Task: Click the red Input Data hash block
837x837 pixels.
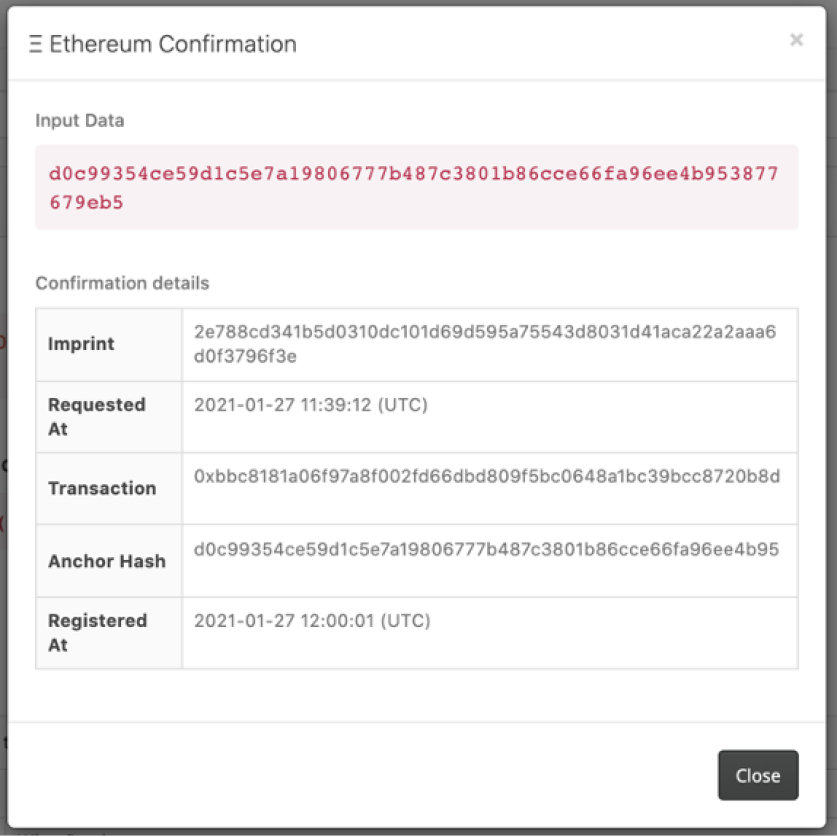Action: [x=416, y=187]
